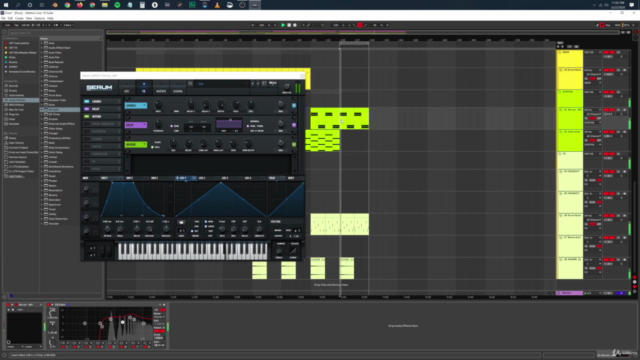
Task: Click Add Folder in browser Places
Action: (16, 176)
